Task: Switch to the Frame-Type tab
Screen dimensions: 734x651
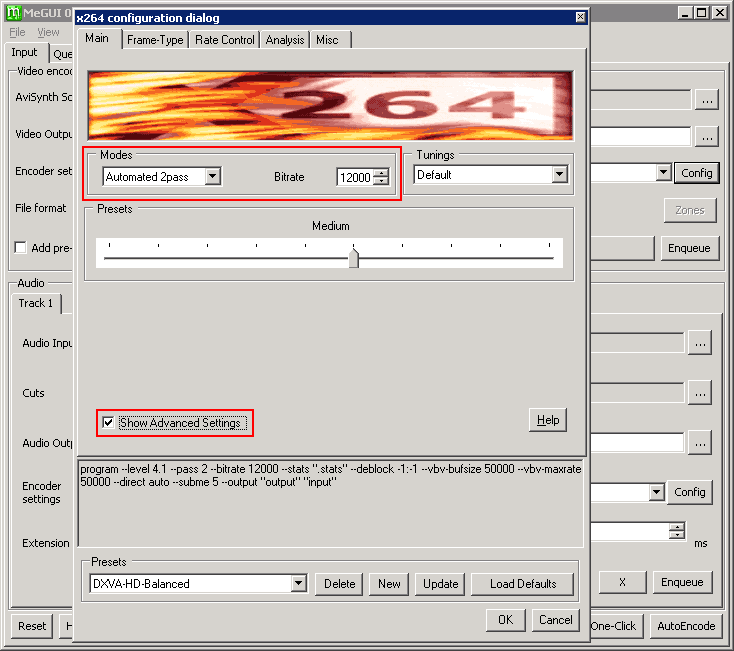Action: tap(155, 40)
